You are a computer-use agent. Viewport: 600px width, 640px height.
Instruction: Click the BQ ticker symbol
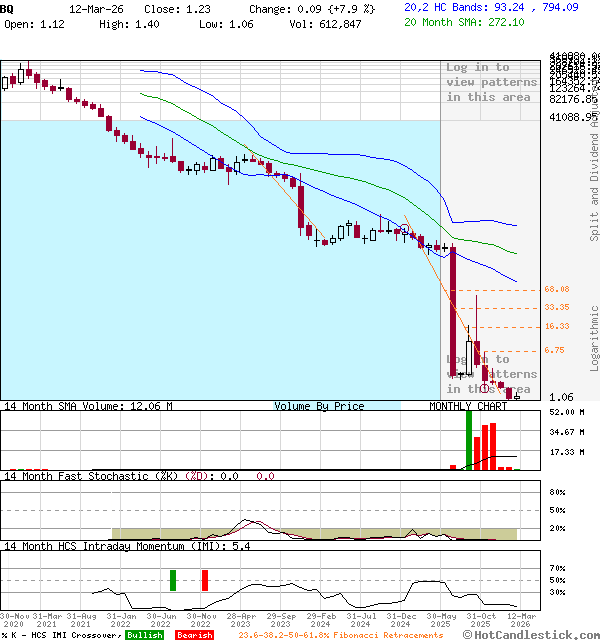pyautogui.click(x=8, y=7)
